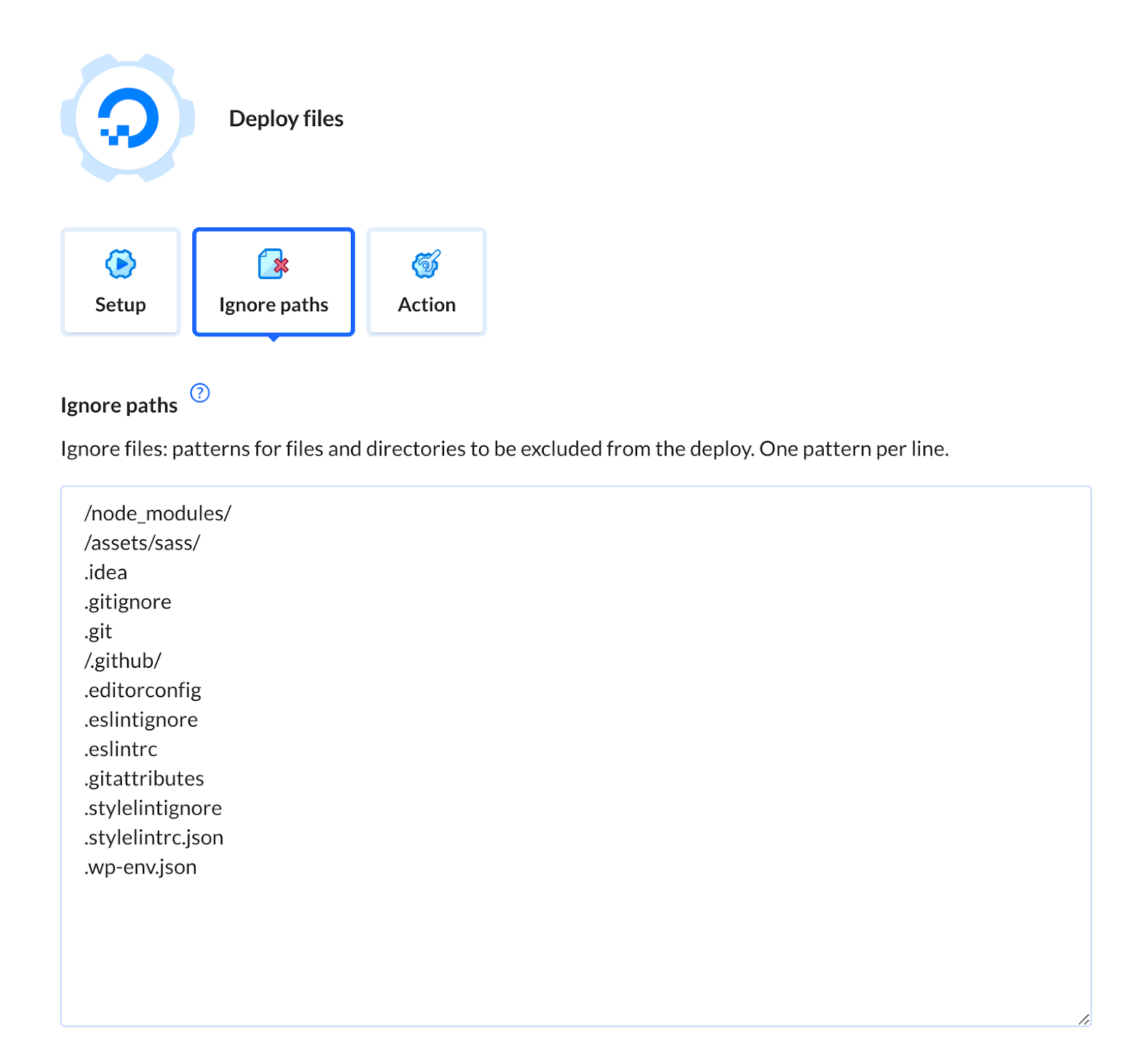Screen dimensions: 1148x1048
Task: Click the Ignore paths section heading
Action: click(x=119, y=405)
